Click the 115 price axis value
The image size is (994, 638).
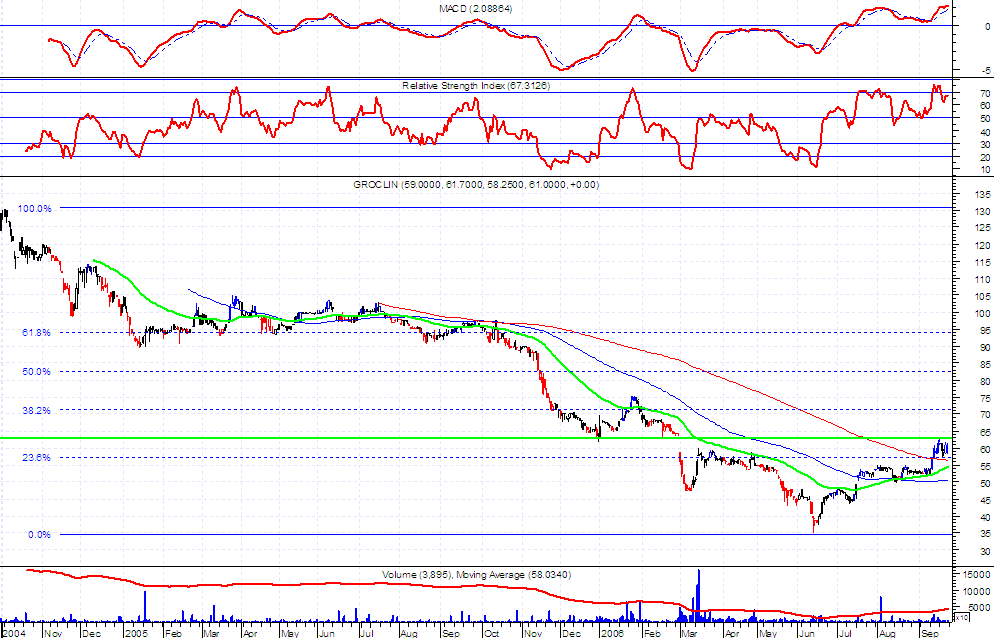984,263
